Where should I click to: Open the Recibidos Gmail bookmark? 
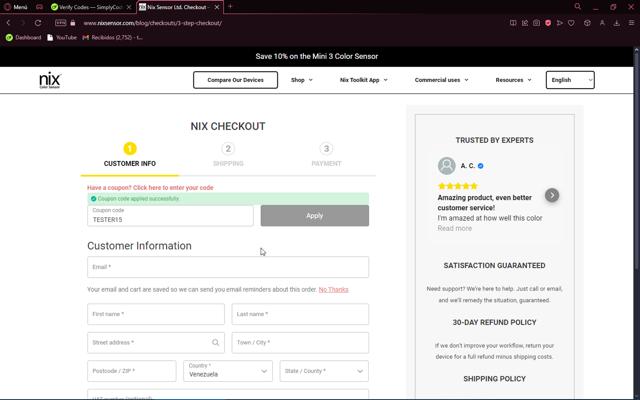point(113,38)
